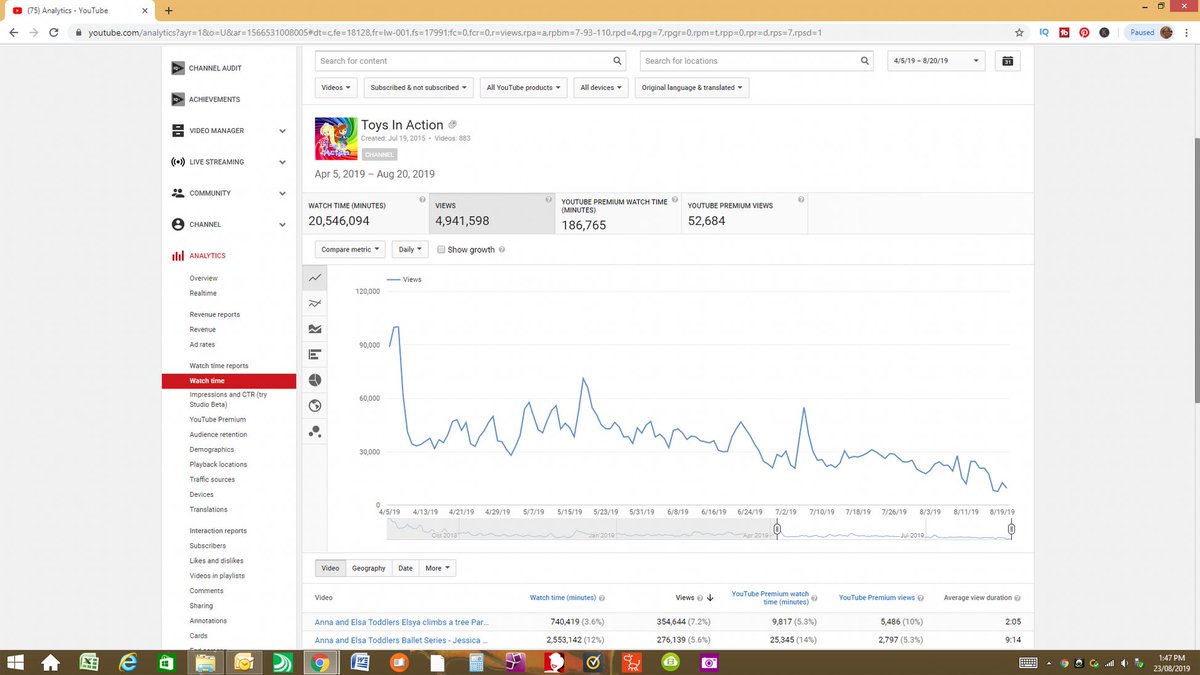The height and width of the screenshot is (675, 1200).
Task: Open the Pinterest extension icon
Action: click(x=1084, y=32)
